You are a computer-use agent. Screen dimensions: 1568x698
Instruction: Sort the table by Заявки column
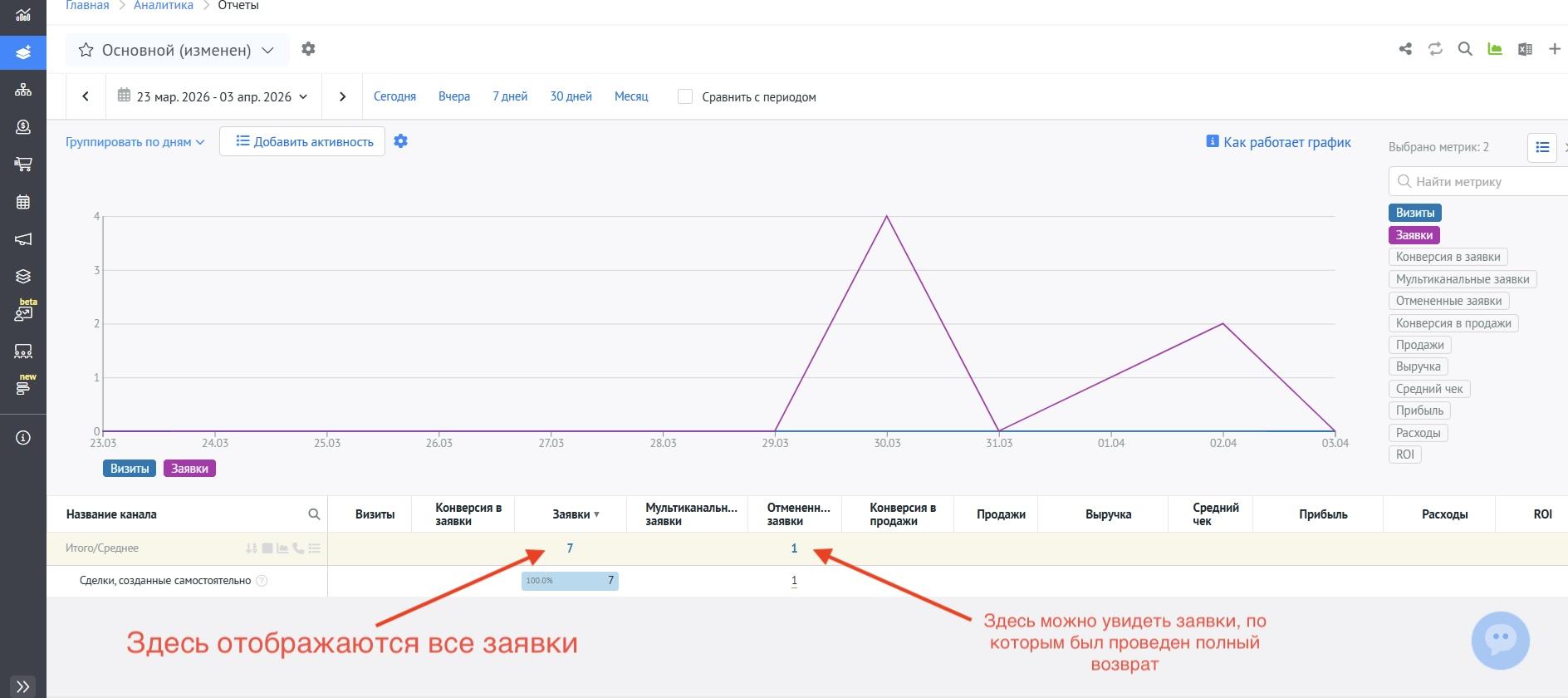pyautogui.click(x=576, y=514)
